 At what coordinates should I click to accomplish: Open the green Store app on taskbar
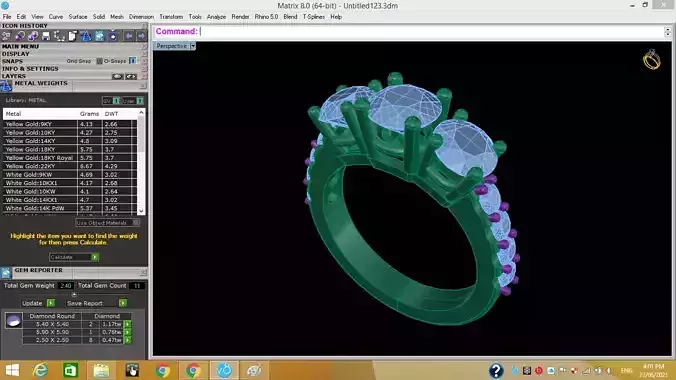pos(70,371)
